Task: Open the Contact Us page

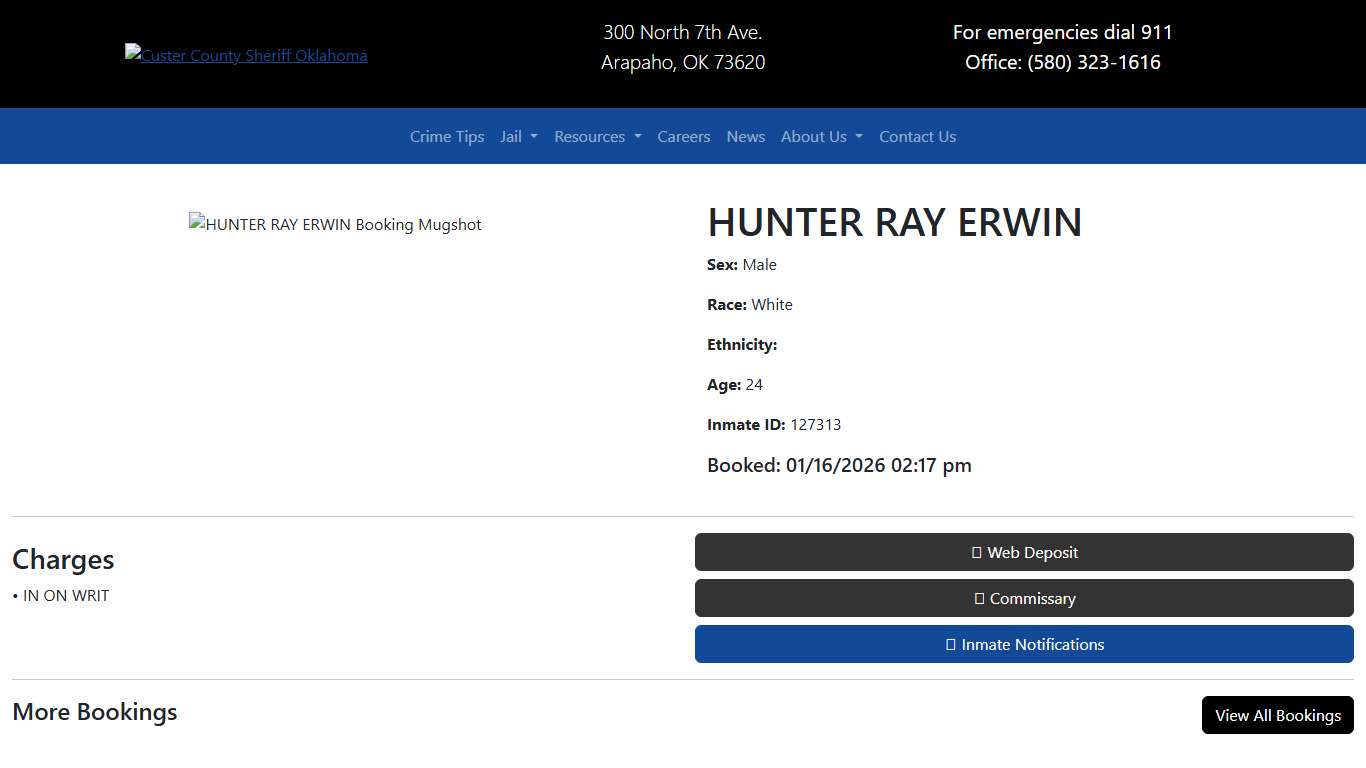Action: pos(917,136)
